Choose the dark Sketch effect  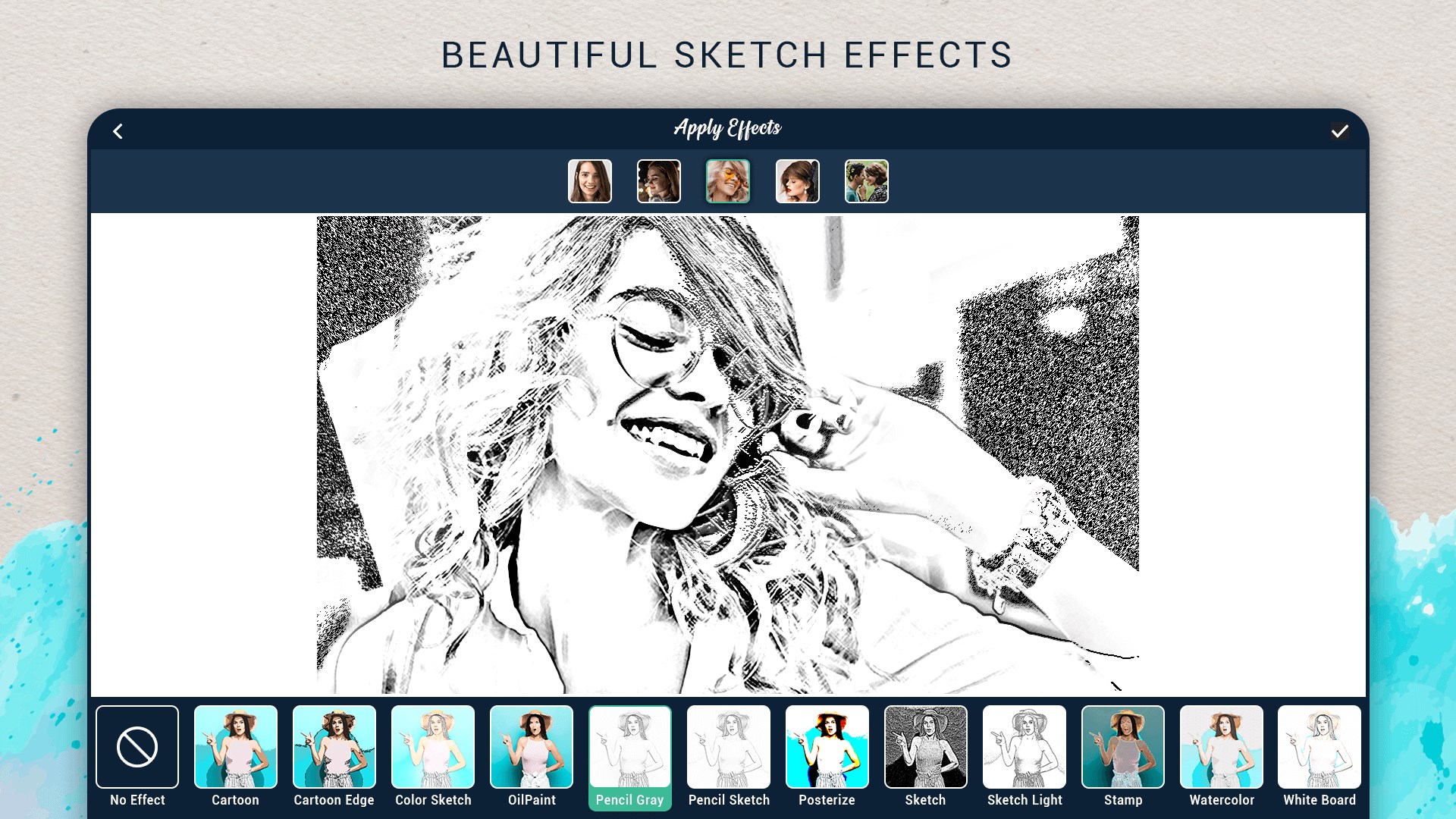925,748
